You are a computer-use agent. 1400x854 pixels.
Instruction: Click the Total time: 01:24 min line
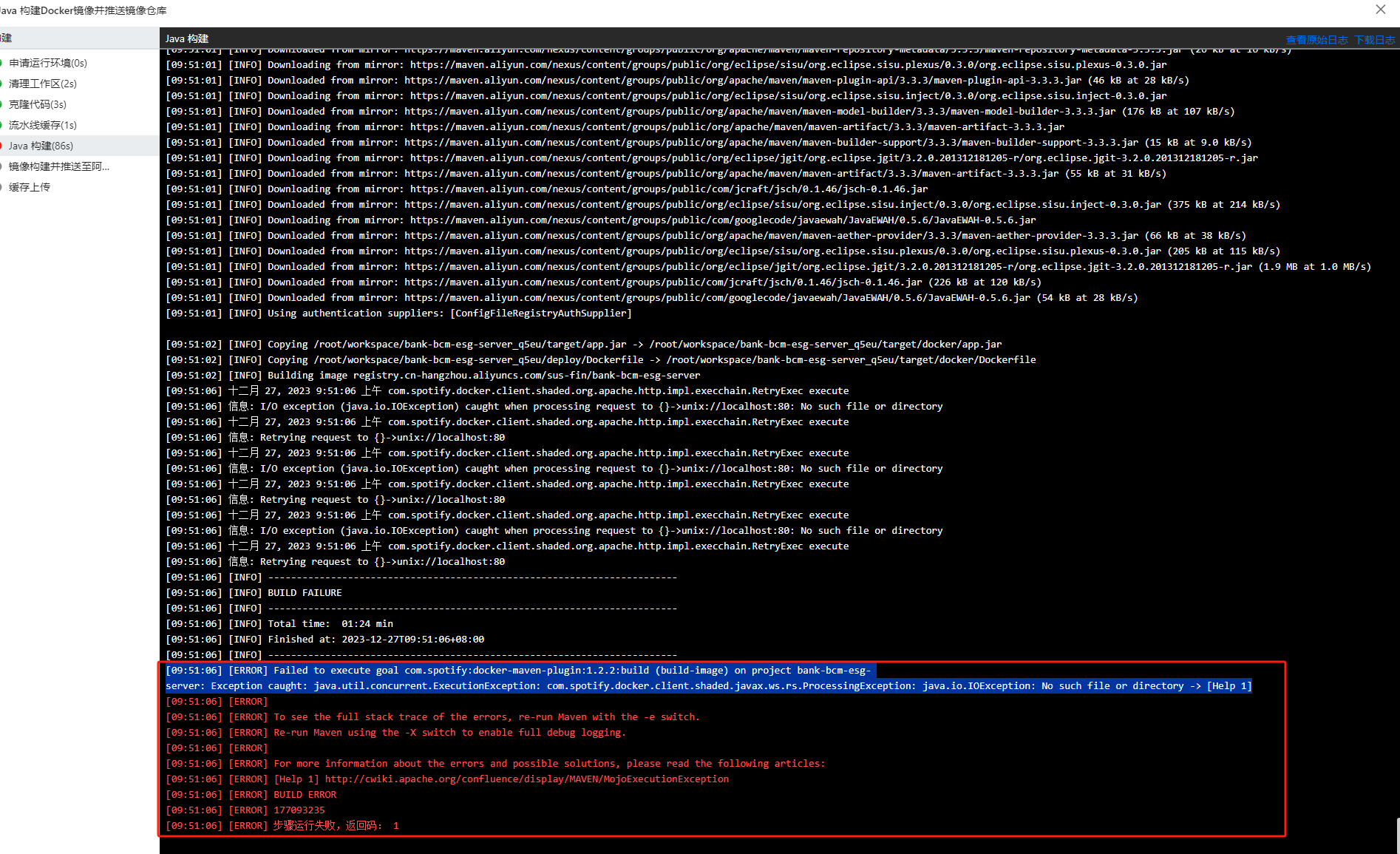279,624
